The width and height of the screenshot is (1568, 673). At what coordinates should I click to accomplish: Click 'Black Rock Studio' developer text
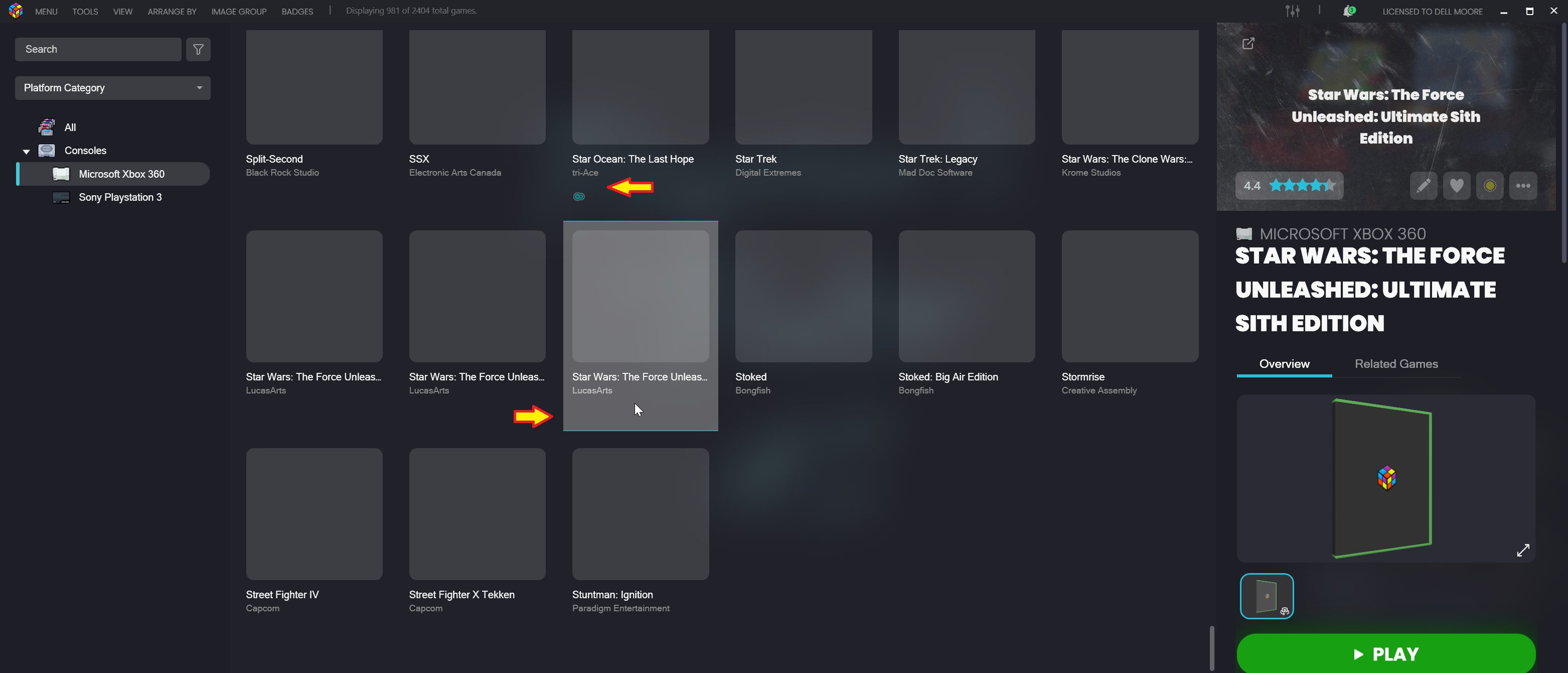[x=282, y=173]
